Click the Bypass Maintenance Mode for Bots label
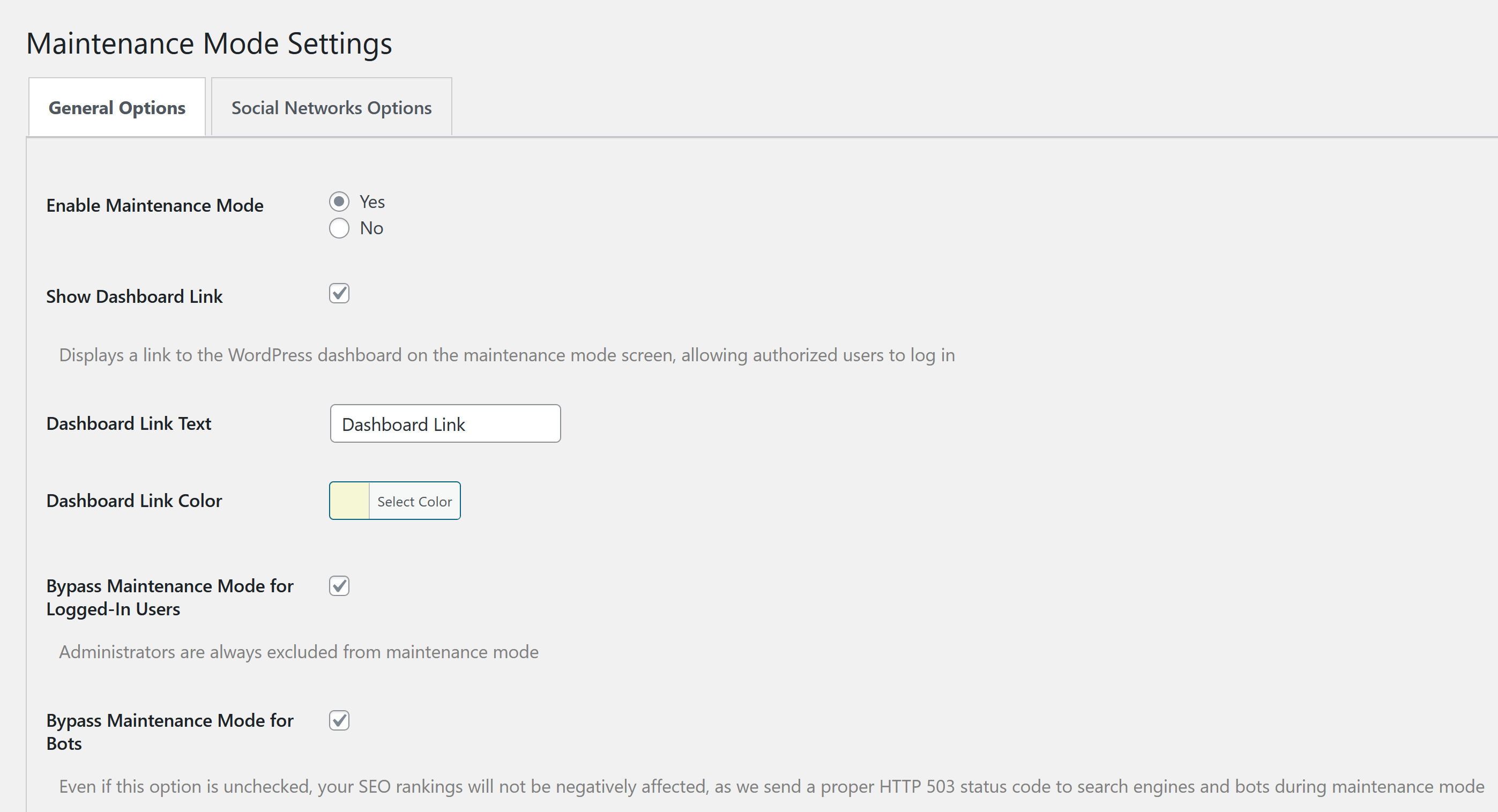The width and height of the screenshot is (1498, 812). 170,732
